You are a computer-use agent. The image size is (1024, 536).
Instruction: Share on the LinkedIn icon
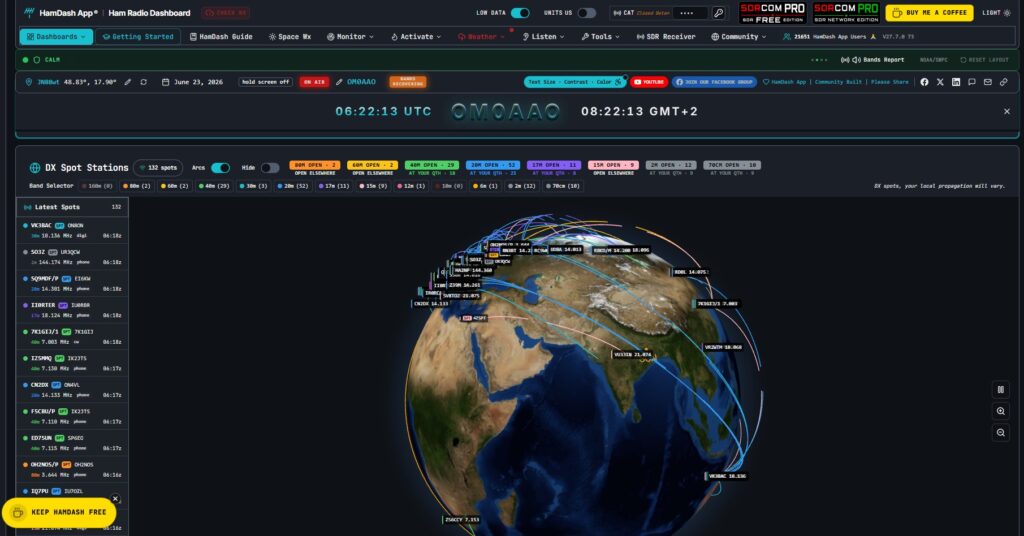(x=956, y=82)
